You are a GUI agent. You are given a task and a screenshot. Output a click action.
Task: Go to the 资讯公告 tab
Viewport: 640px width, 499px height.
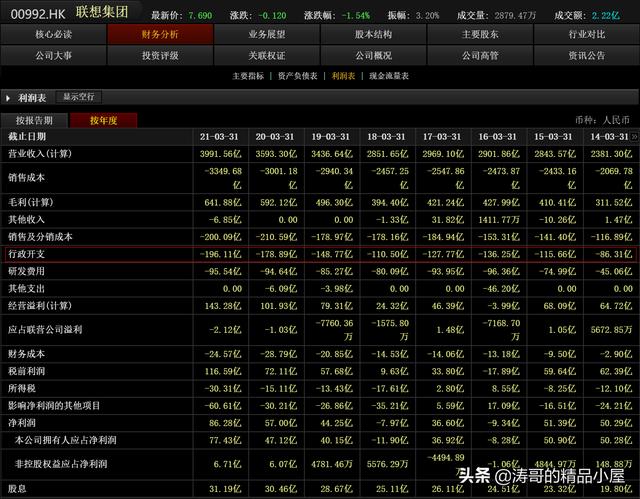point(587,55)
